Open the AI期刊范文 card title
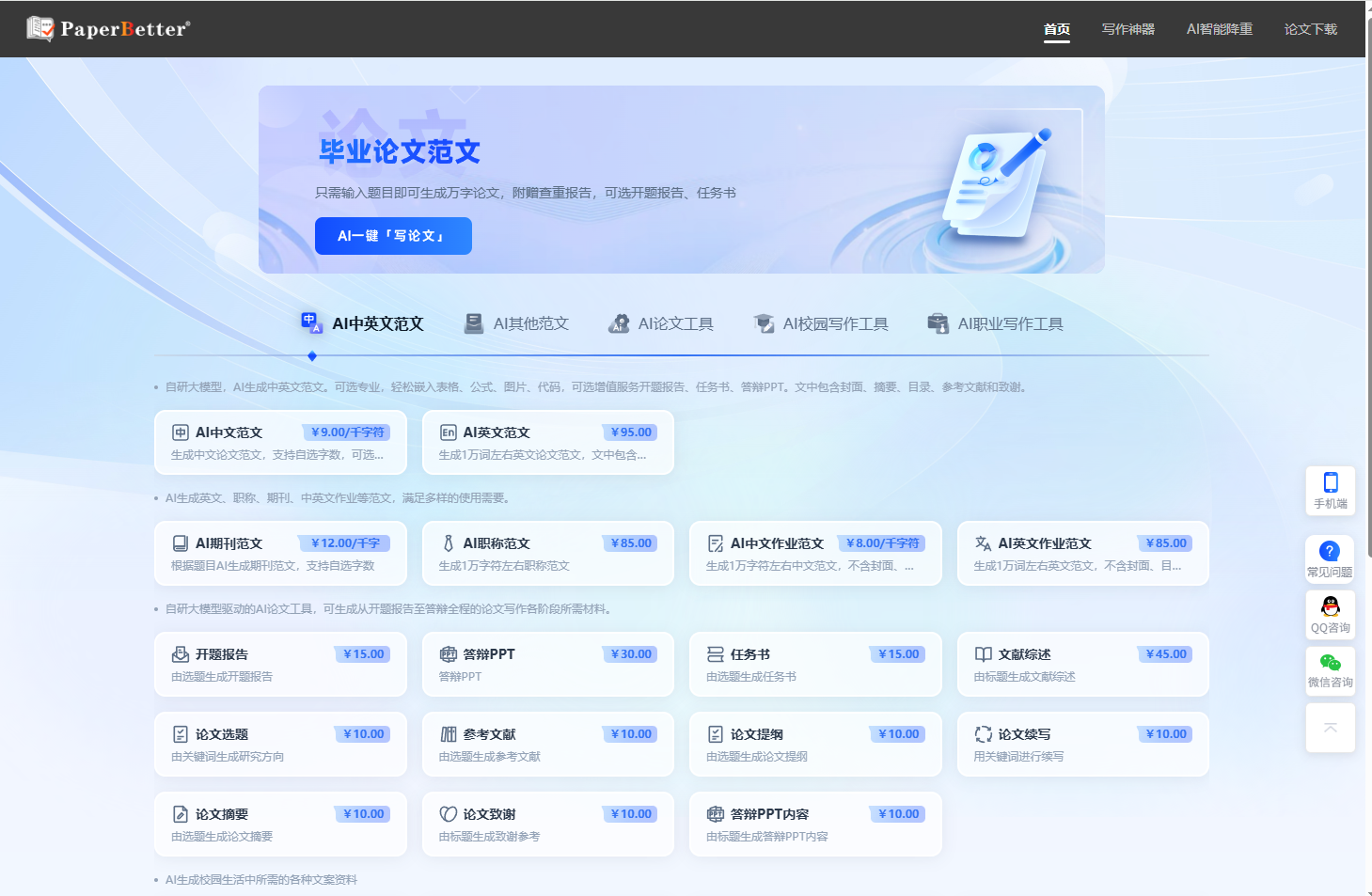This screenshot has width=1372, height=896. tap(229, 543)
